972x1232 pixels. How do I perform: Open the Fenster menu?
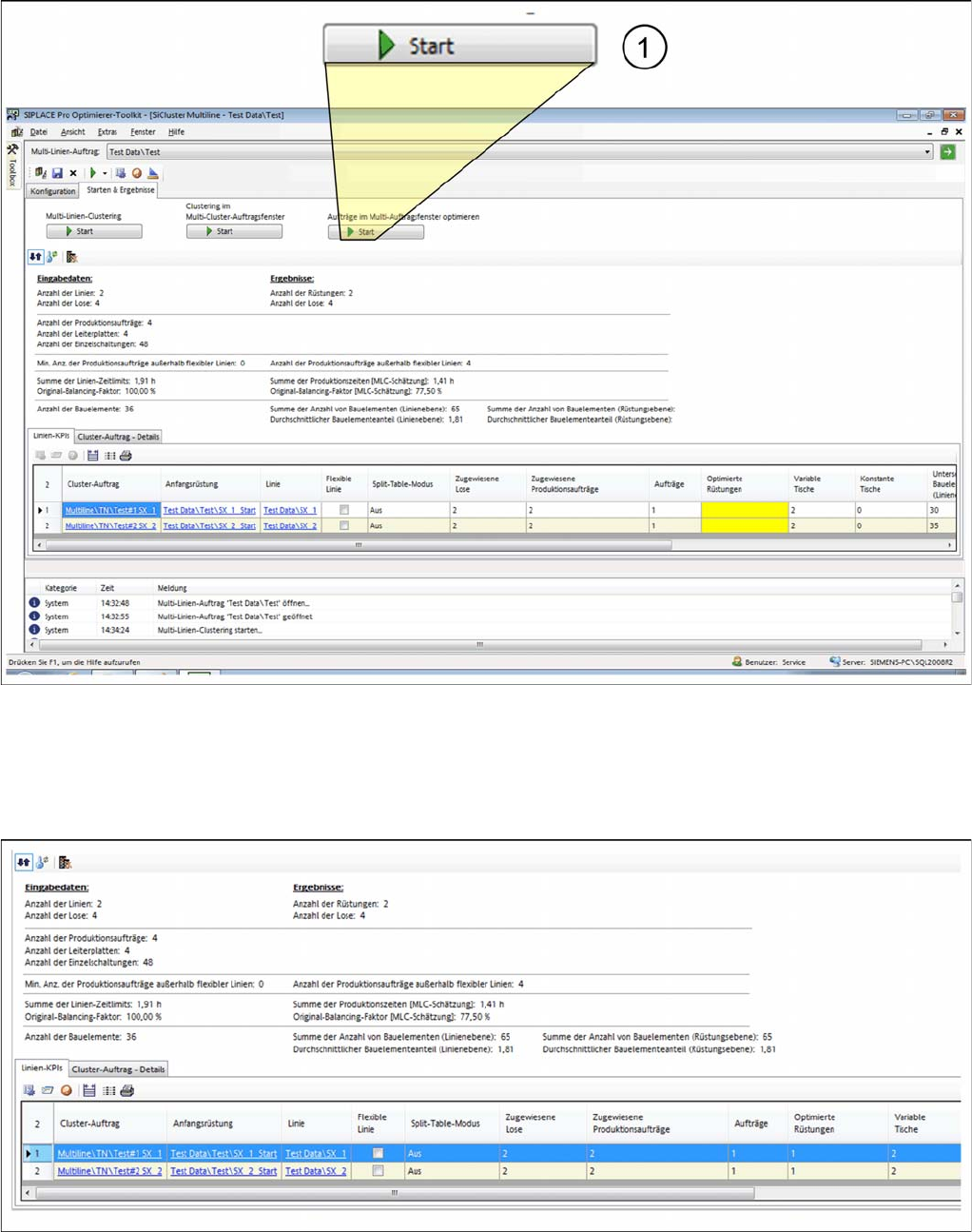tap(143, 132)
